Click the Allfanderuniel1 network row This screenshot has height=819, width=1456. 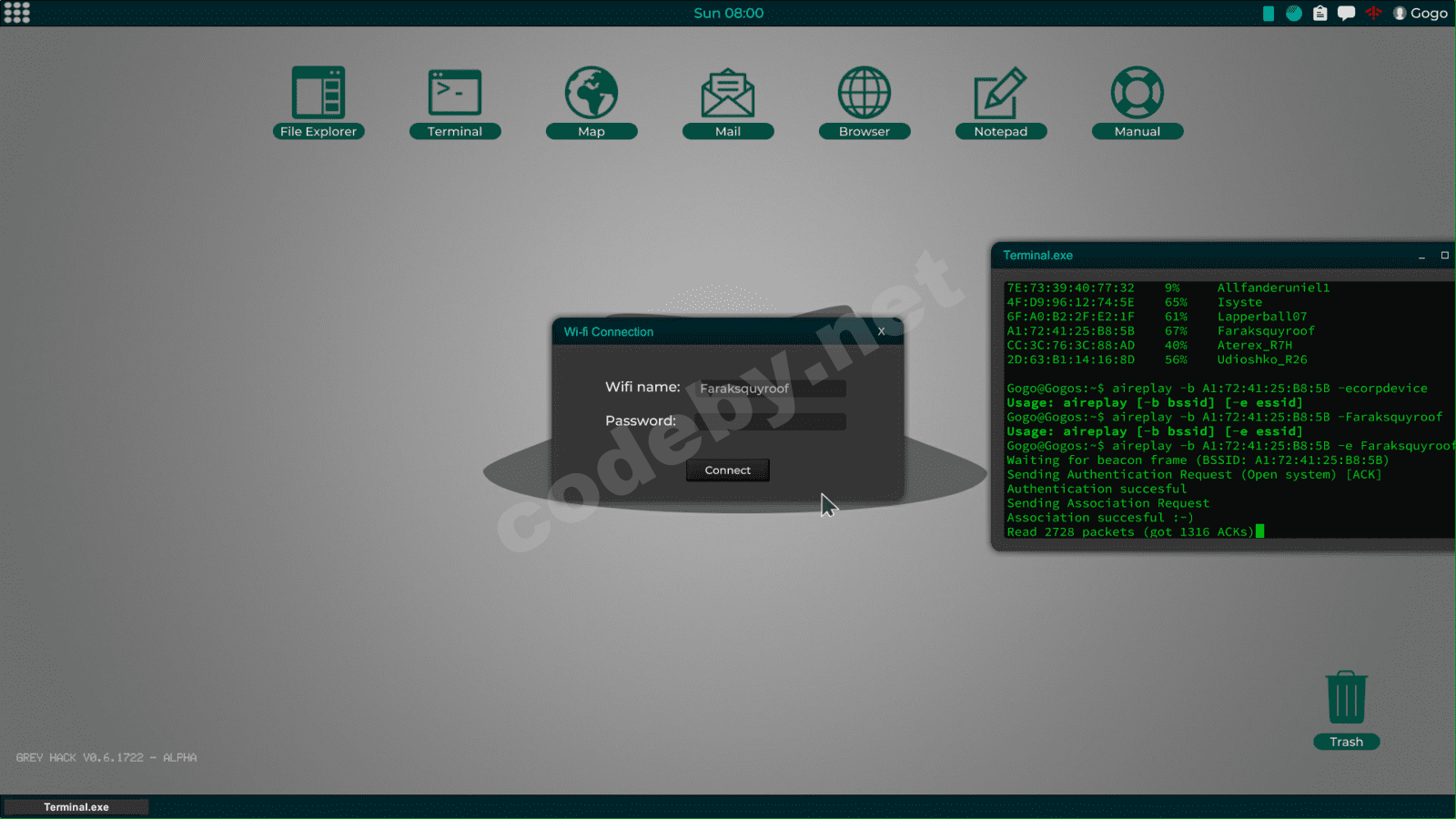click(1168, 288)
